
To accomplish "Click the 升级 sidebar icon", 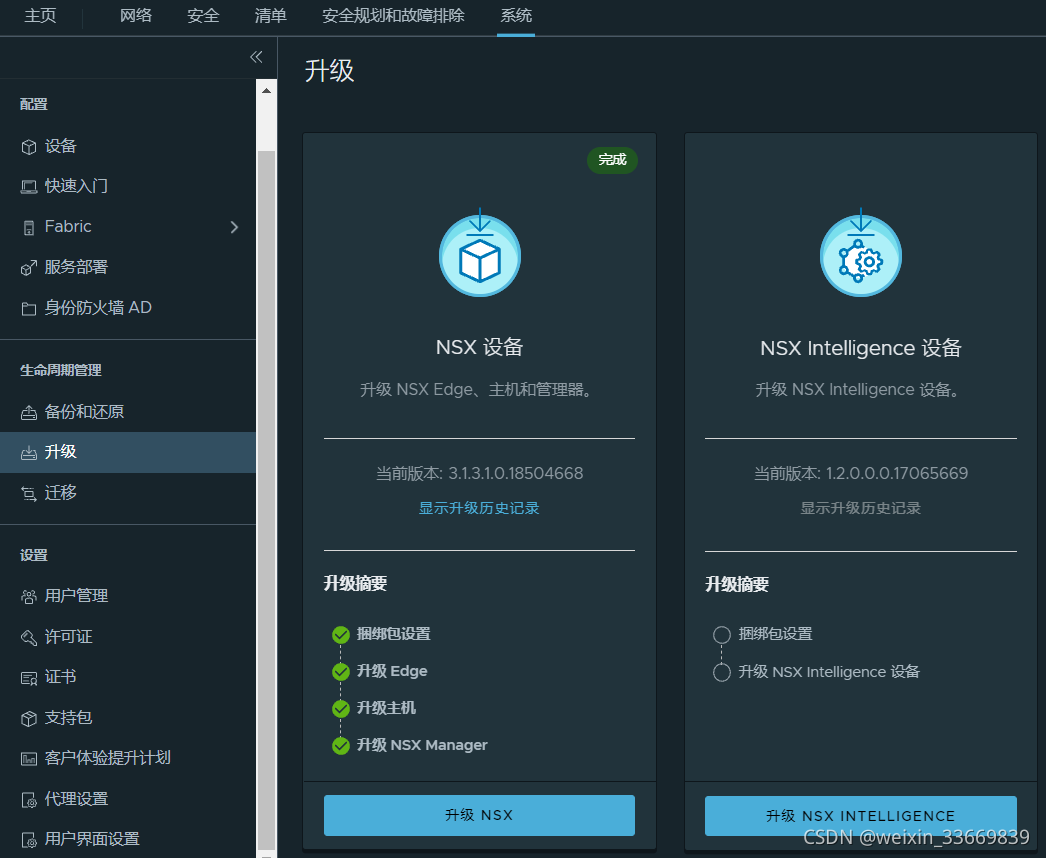I will [29, 453].
